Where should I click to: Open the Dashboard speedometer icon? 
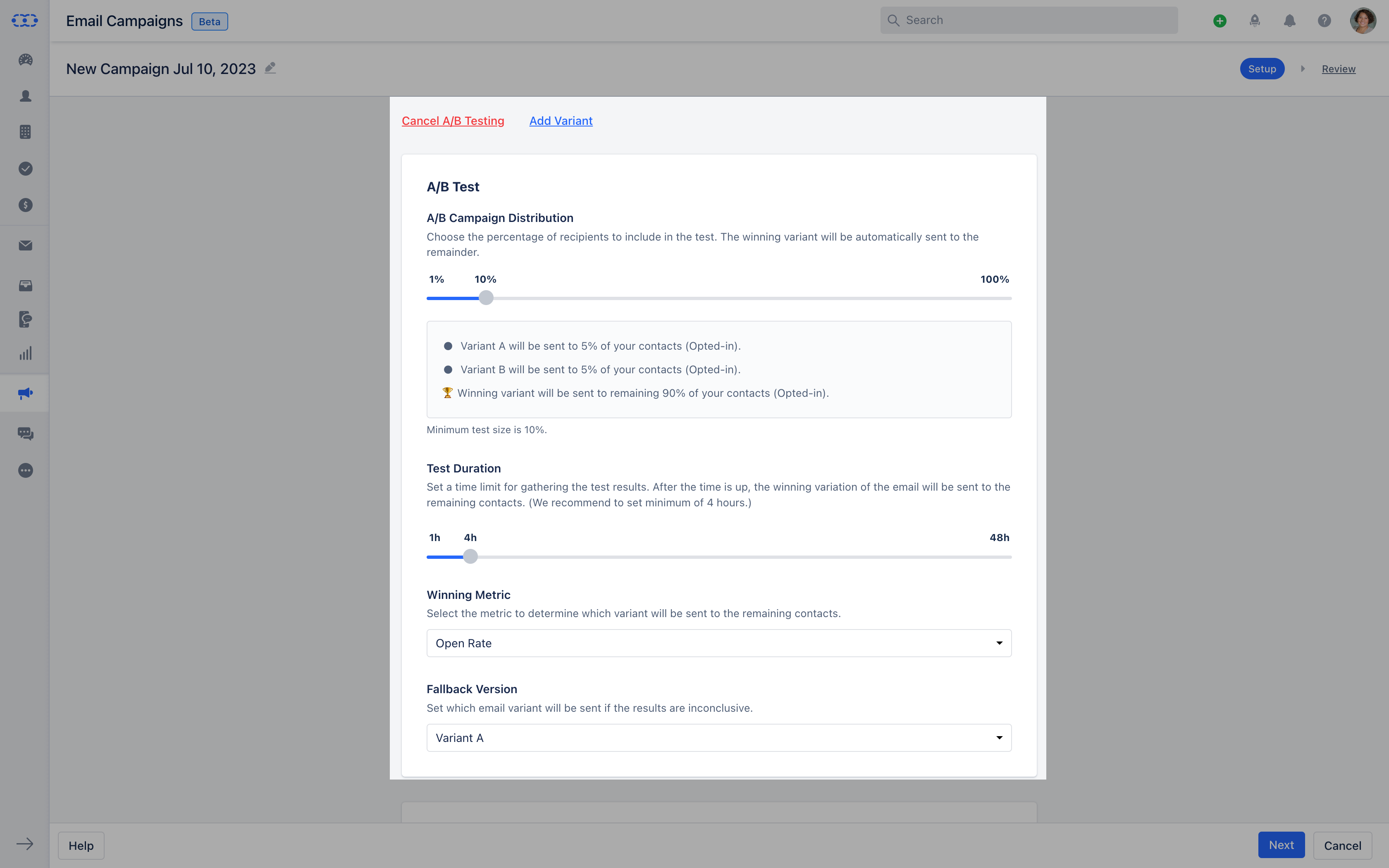coord(25,60)
